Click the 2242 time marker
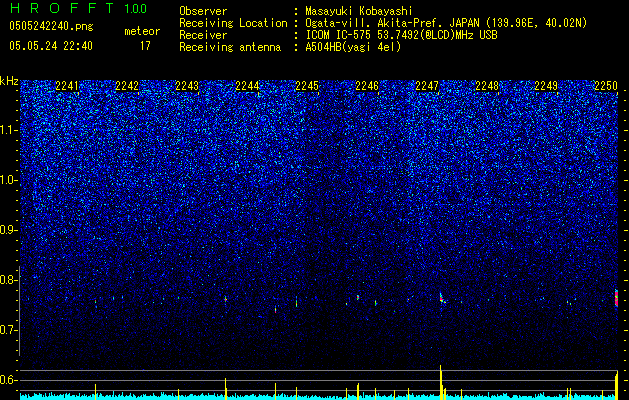The image size is (629, 400). pos(127,85)
